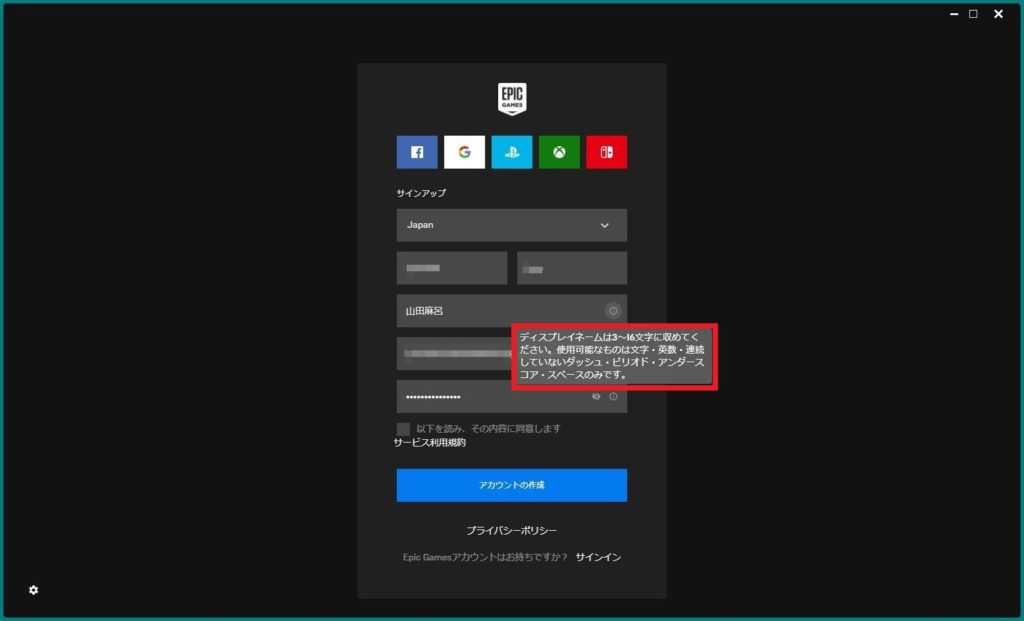Sign up with Facebook icon
Screen dimensions: 1024x621
[x=417, y=152]
